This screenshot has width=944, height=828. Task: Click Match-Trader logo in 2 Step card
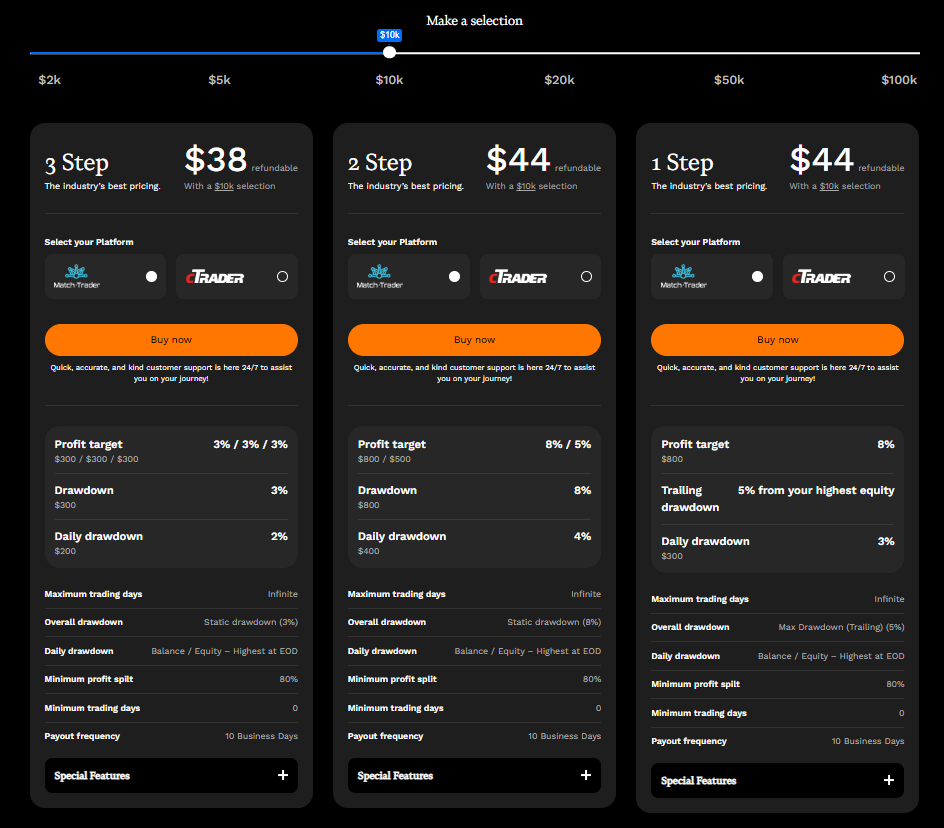point(380,277)
